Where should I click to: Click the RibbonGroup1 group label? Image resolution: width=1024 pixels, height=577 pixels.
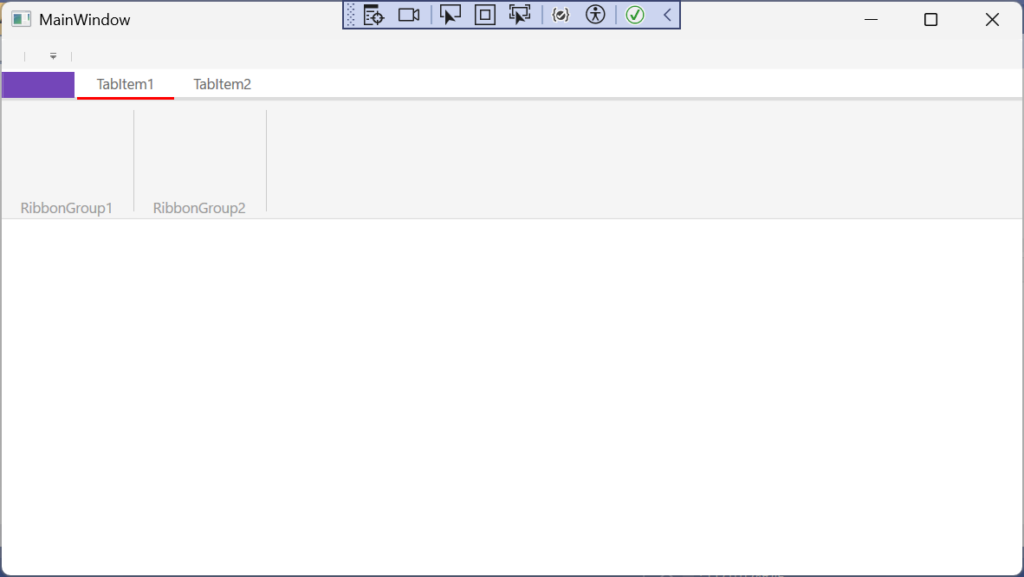click(66, 208)
